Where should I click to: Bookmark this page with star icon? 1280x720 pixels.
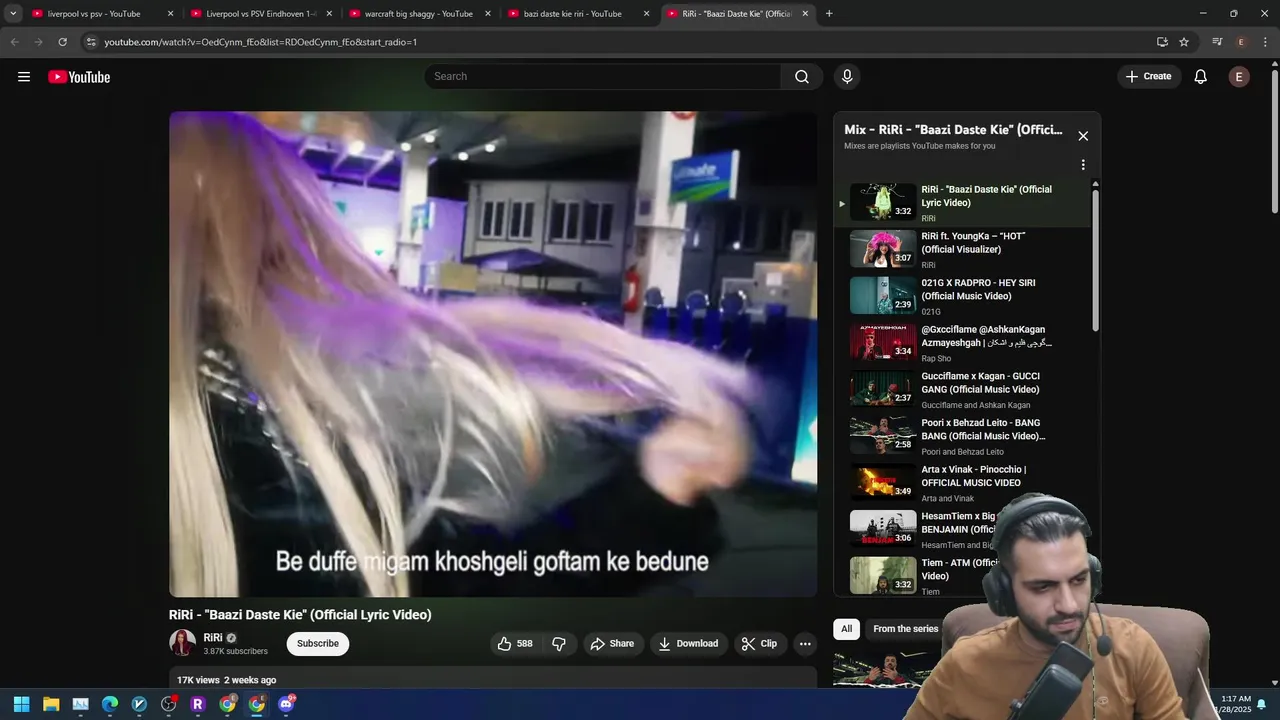[x=1184, y=42]
